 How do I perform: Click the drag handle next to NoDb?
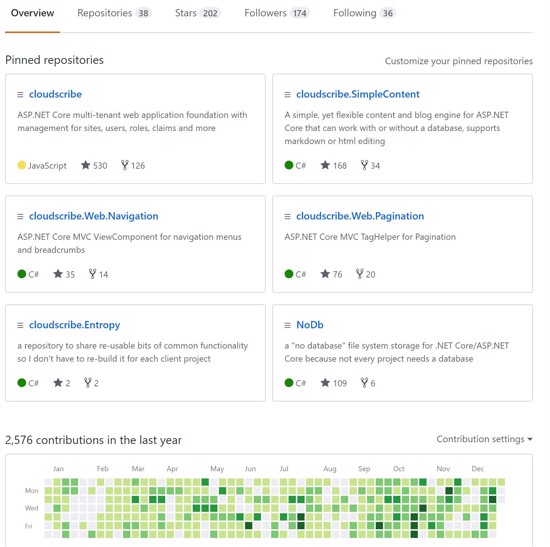tap(287, 325)
